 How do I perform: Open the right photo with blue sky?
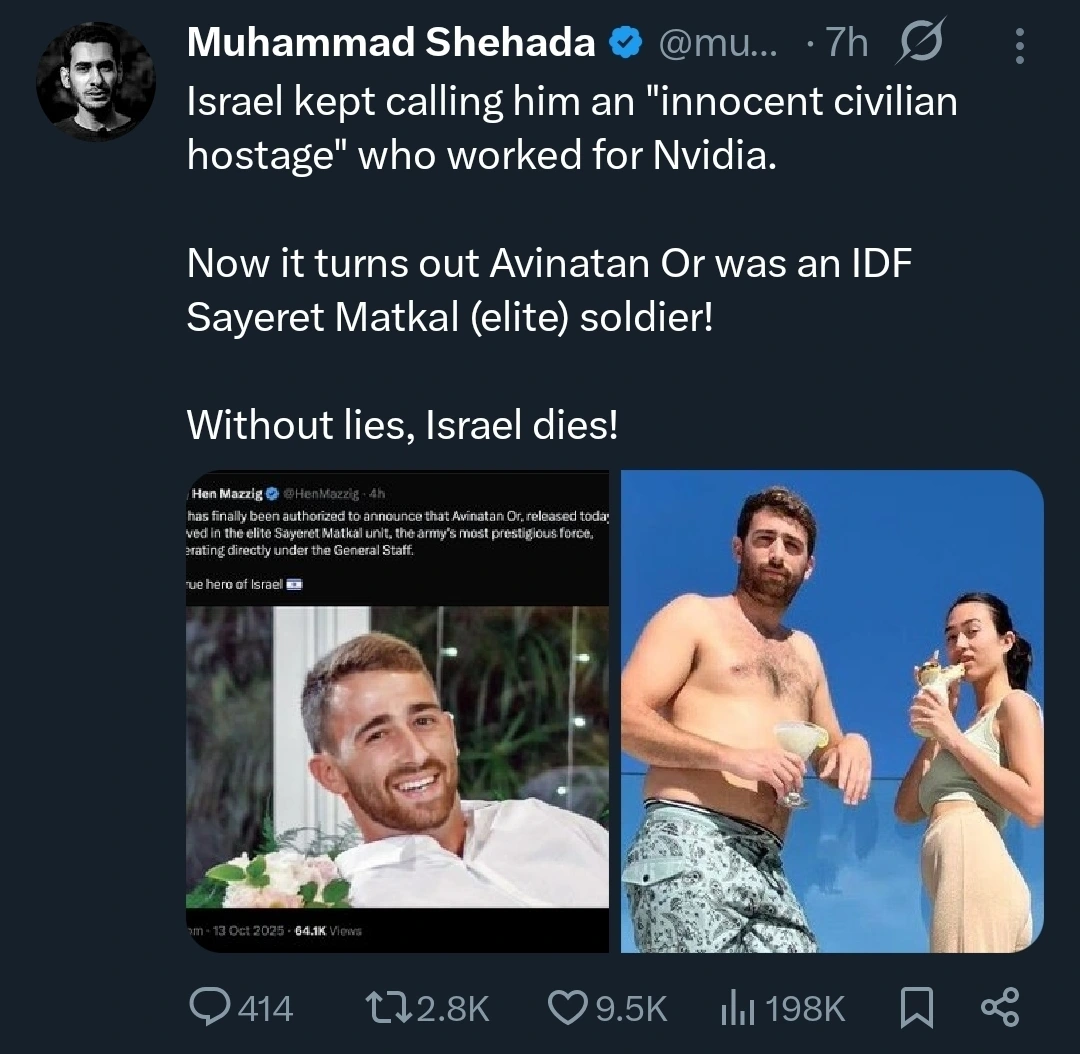(x=832, y=710)
